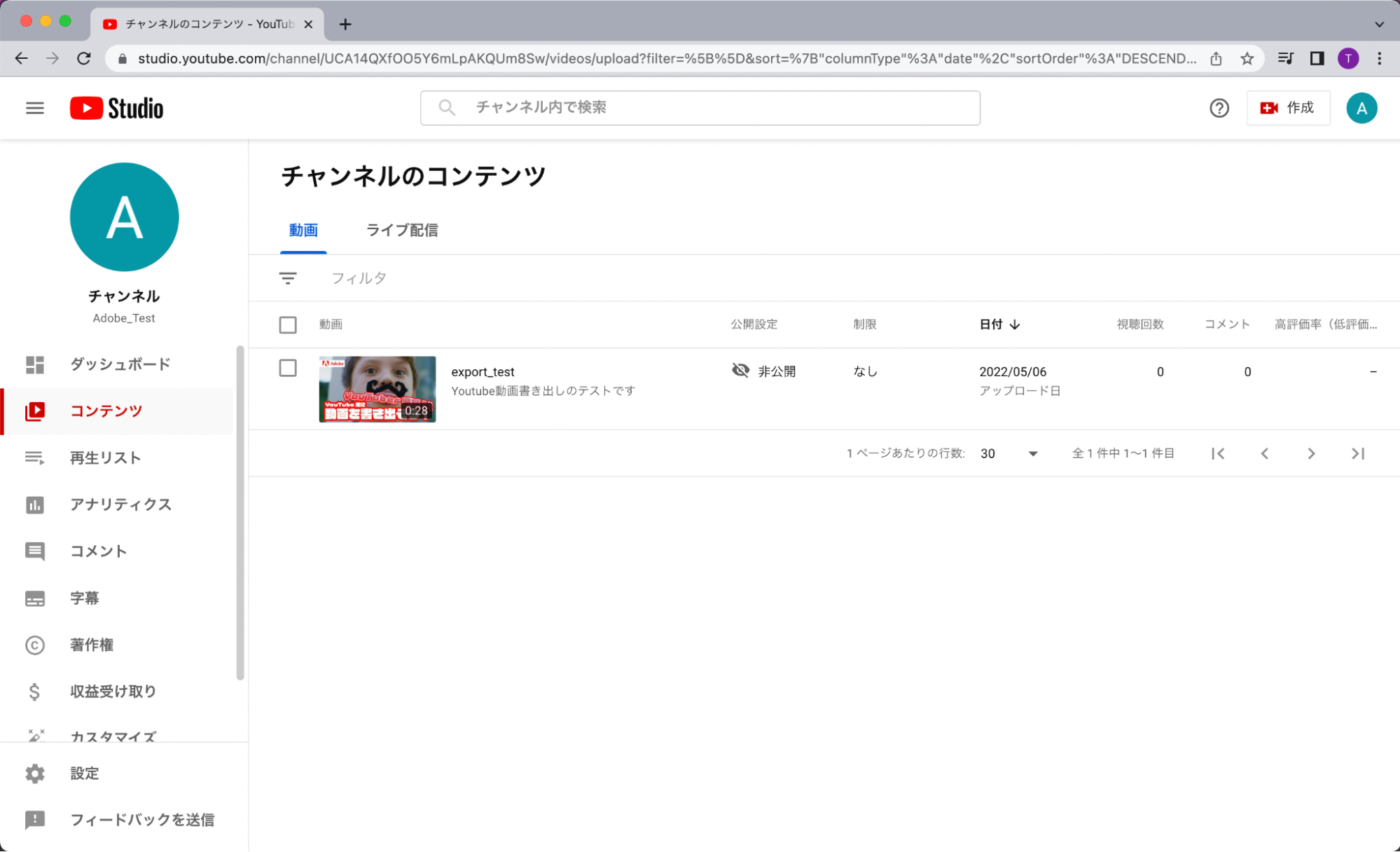
Task: Select the 動画 tab
Action: pyautogui.click(x=303, y=230)
